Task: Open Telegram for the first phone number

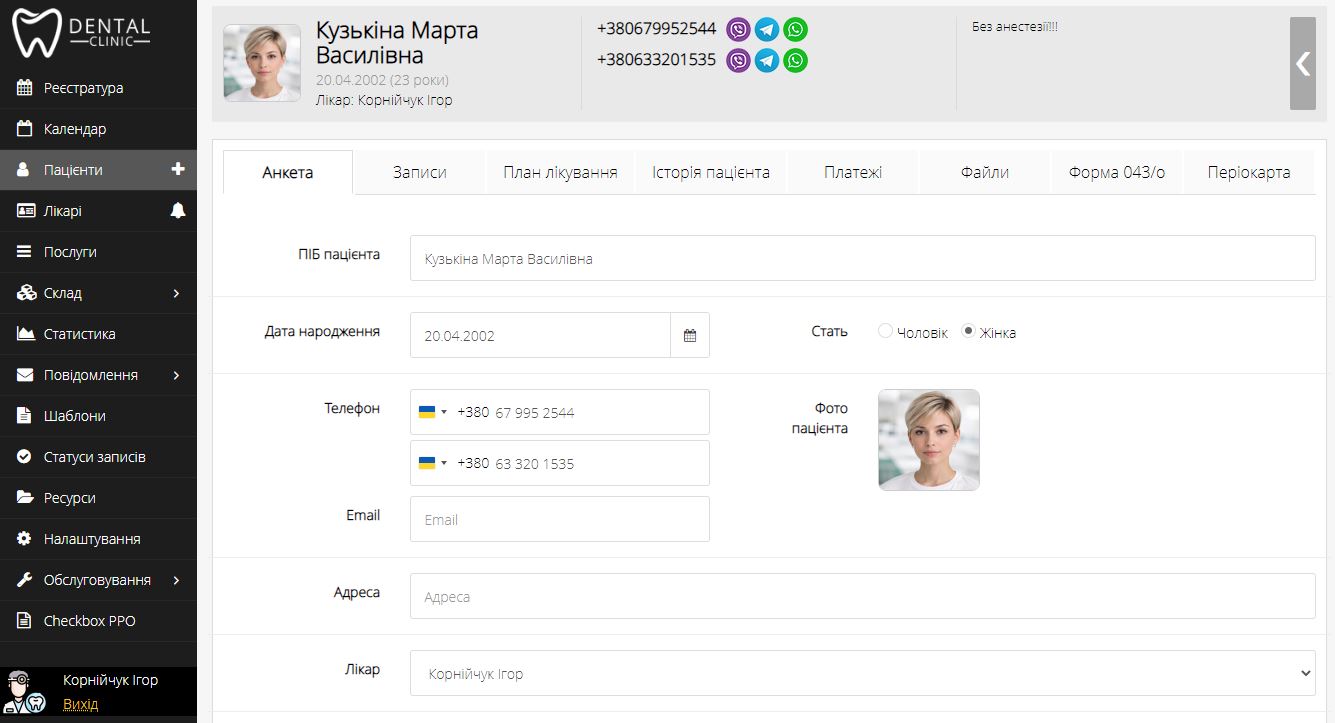Action: coord(767,29)
